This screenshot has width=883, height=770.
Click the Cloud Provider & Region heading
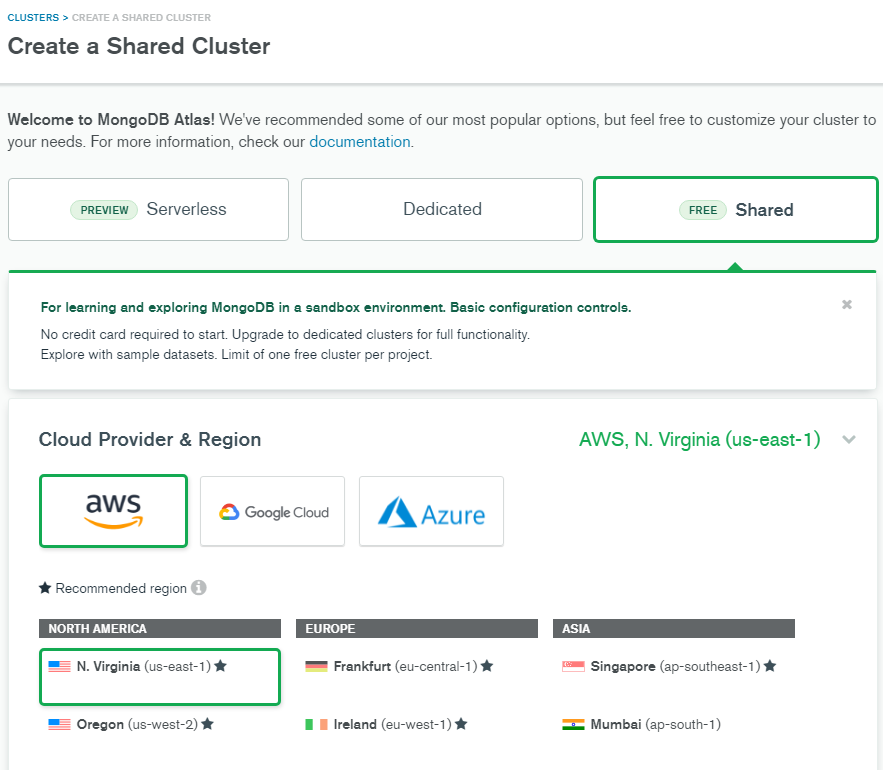pyautogui.click(x=150, y=439)
